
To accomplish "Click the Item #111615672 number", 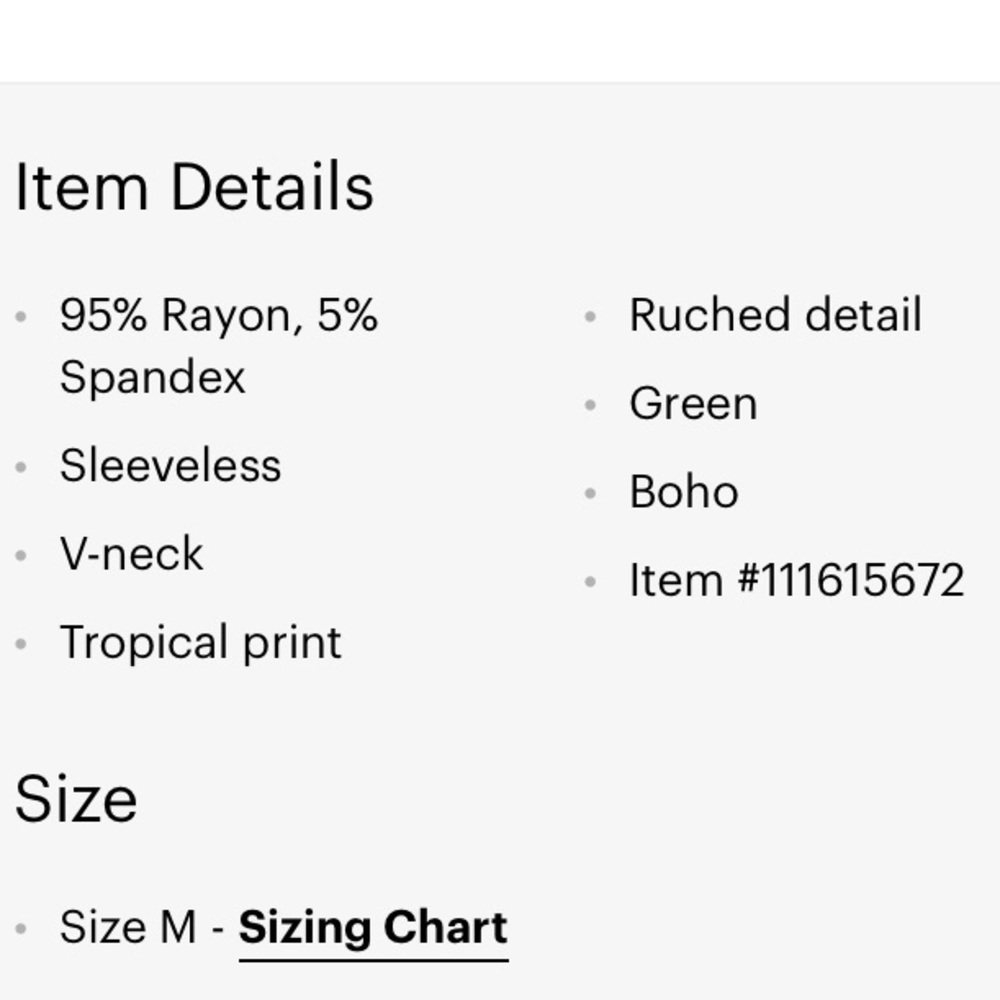I will [x=797, y=580].
